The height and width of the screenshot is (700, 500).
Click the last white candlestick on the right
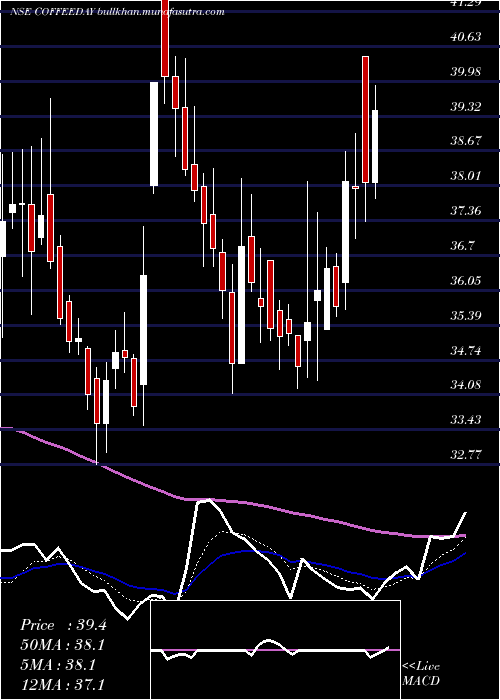point(375,146)
